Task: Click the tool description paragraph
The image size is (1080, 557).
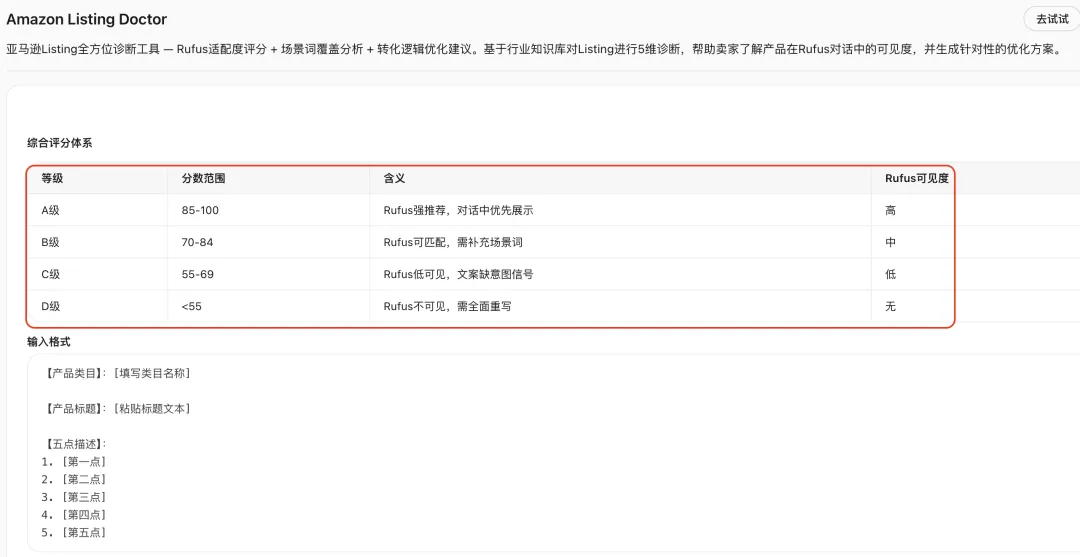Action: [534, 50]
